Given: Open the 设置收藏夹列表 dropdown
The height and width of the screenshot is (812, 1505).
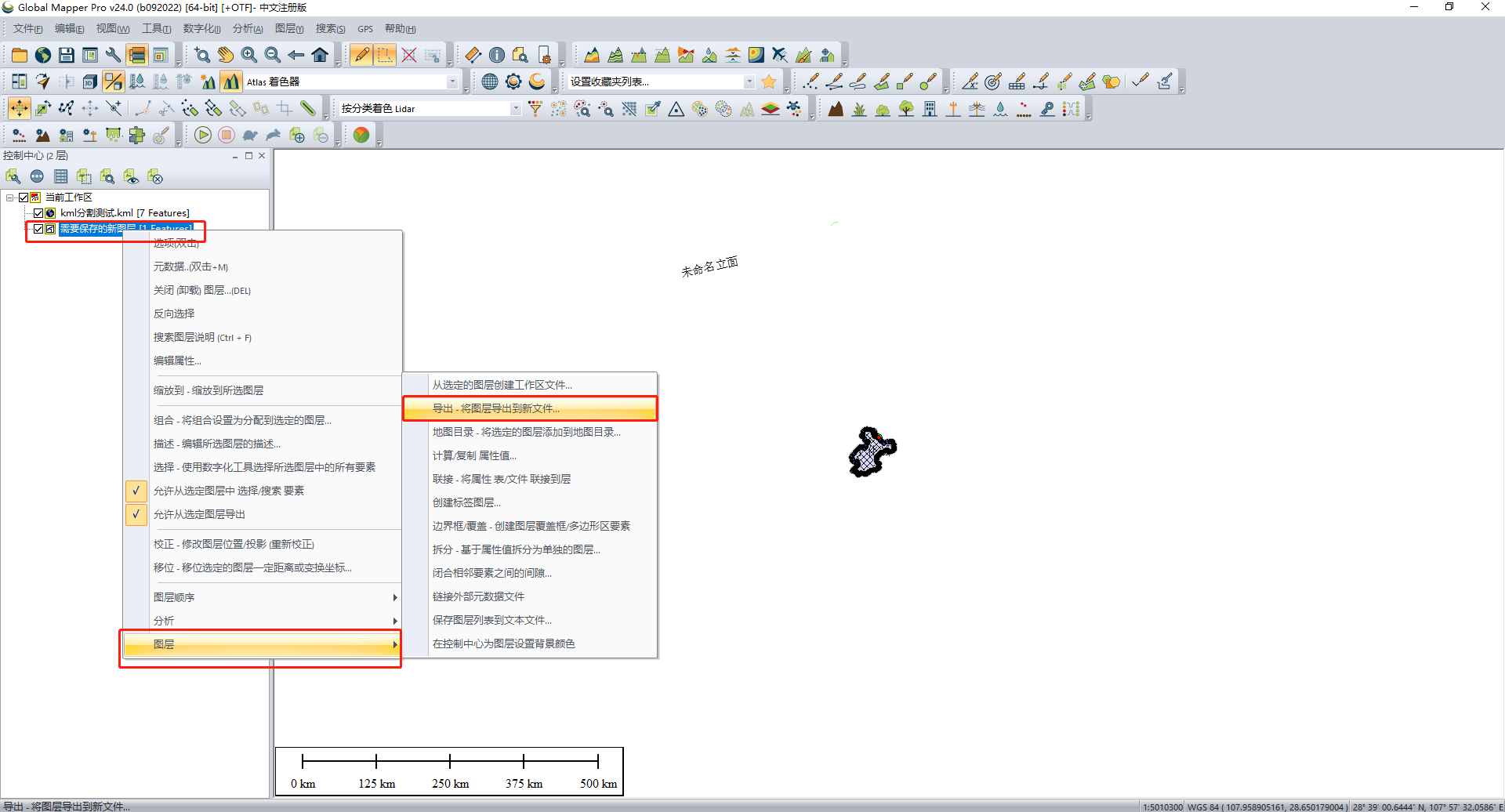Looking at the screenshot, I should coord(749,82).
